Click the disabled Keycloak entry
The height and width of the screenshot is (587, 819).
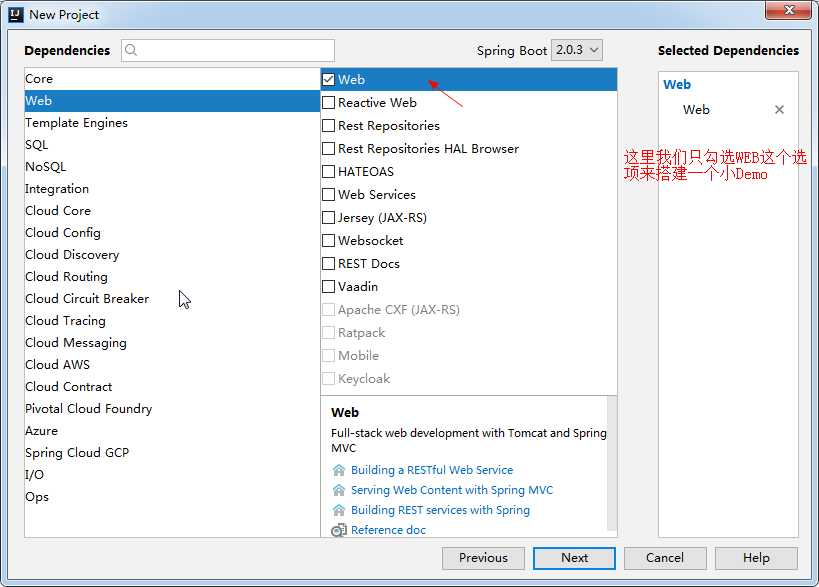coord(469,379)
